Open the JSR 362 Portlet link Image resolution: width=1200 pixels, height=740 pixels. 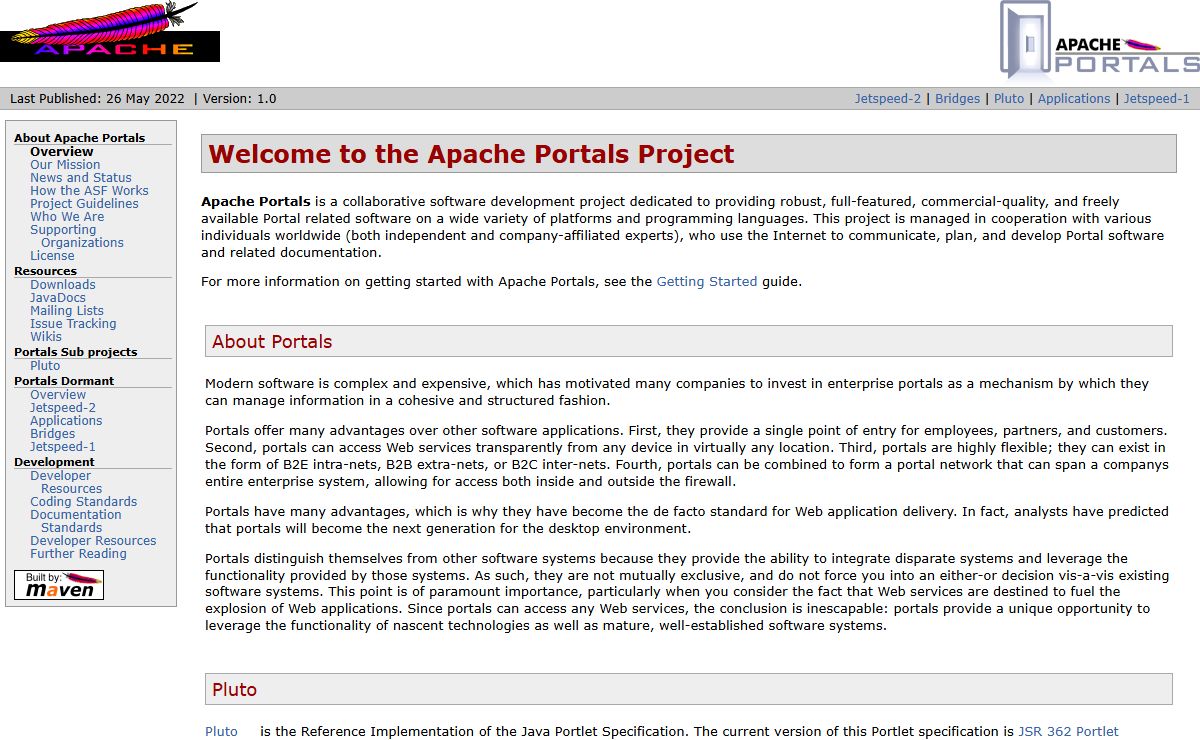point(1068,732)
